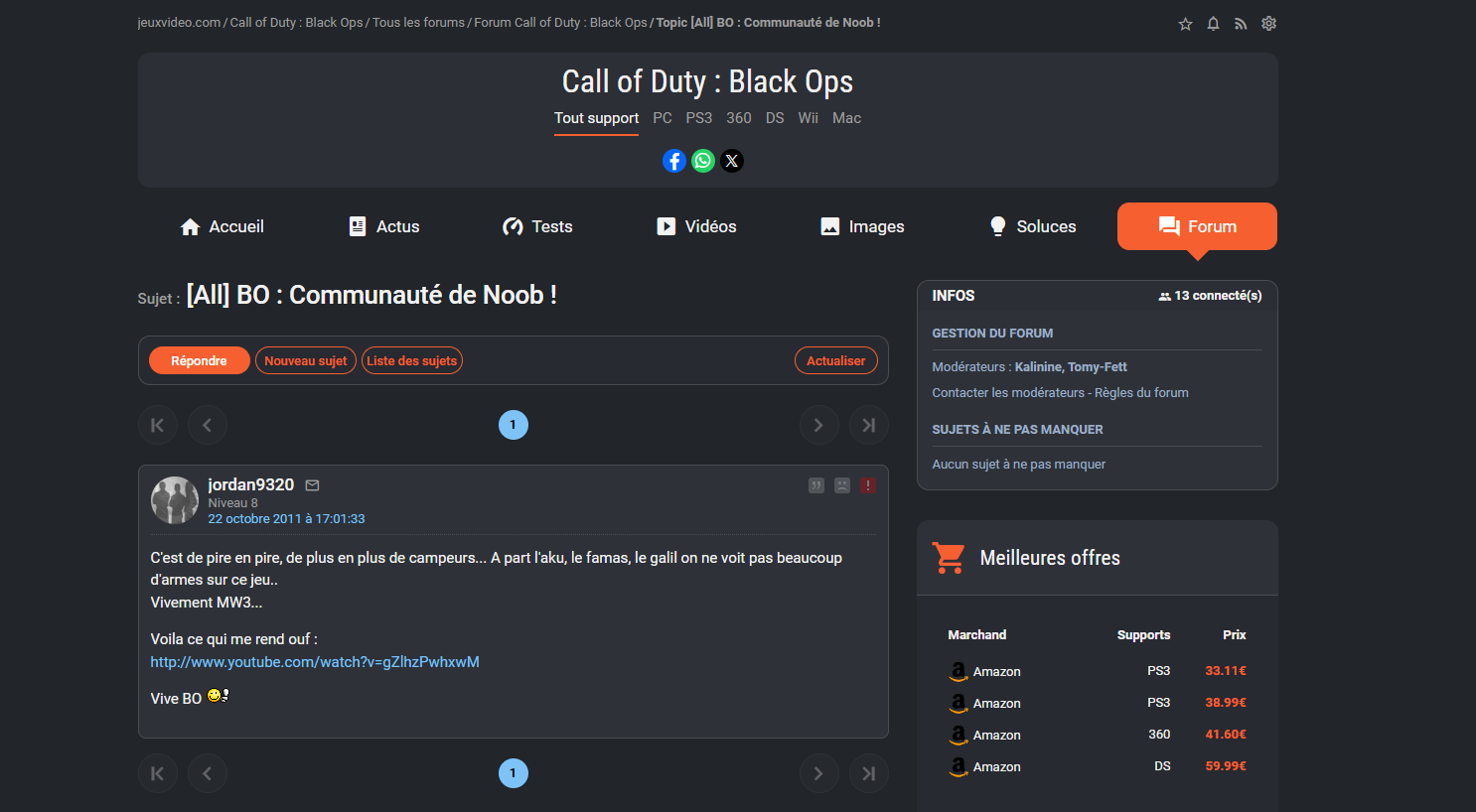Open the Tests section
This screenshot has height=812, width=1476.
tap(537, 226)
